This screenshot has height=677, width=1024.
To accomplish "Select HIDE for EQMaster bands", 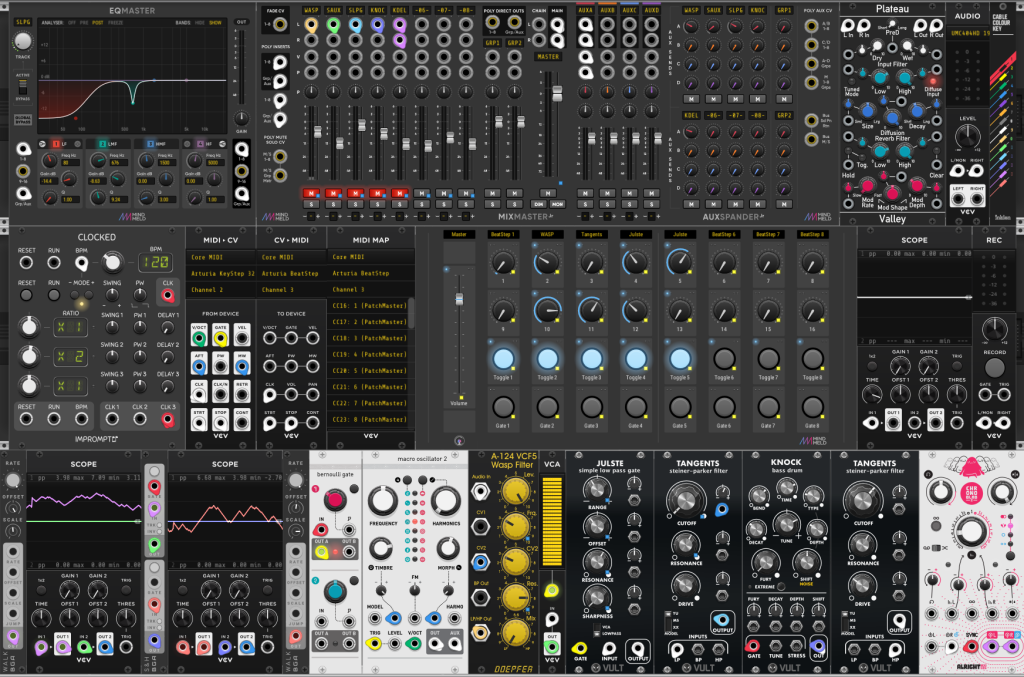I will (200, 23).
